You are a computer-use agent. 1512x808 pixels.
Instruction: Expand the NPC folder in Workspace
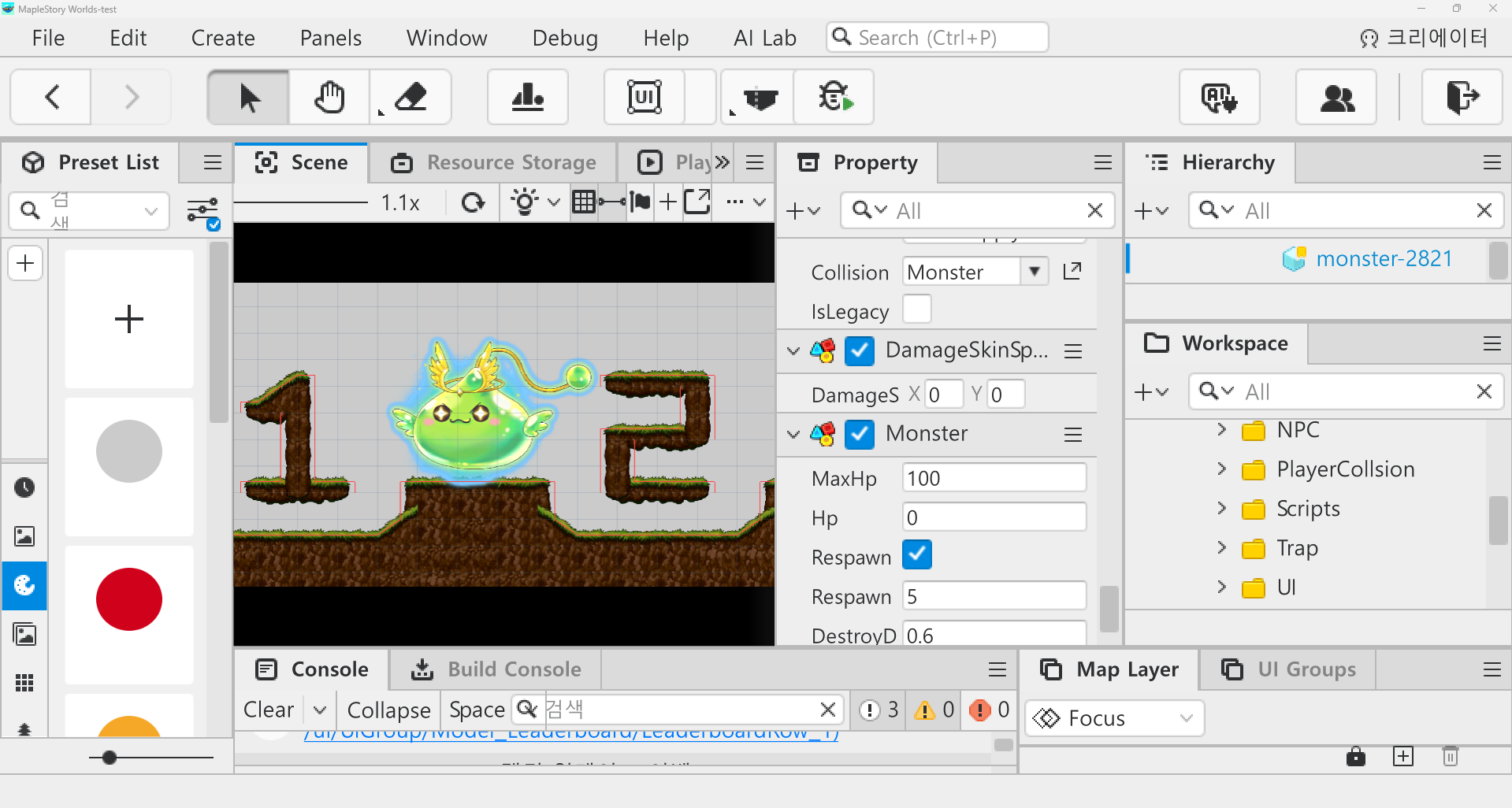point(1221,429)
